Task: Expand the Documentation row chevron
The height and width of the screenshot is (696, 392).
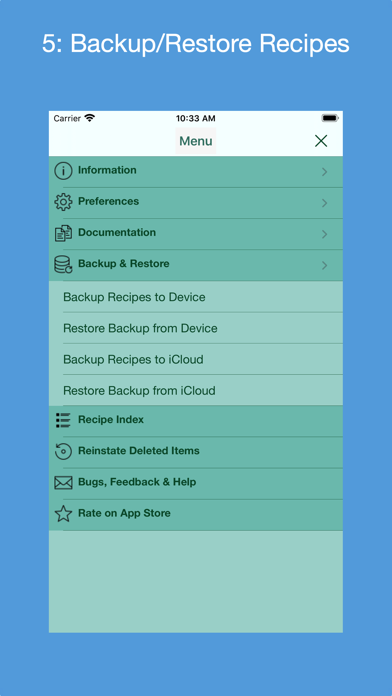Action: point(325,234)
